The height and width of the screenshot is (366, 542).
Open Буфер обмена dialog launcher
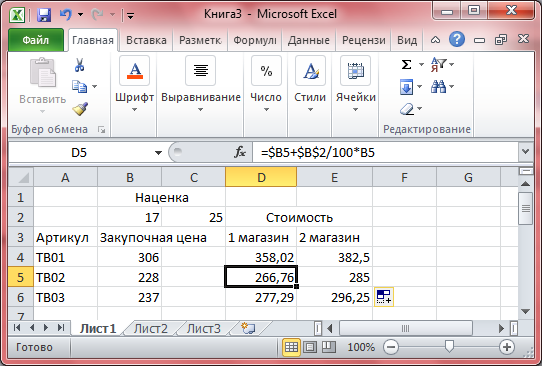click(102, 130)
